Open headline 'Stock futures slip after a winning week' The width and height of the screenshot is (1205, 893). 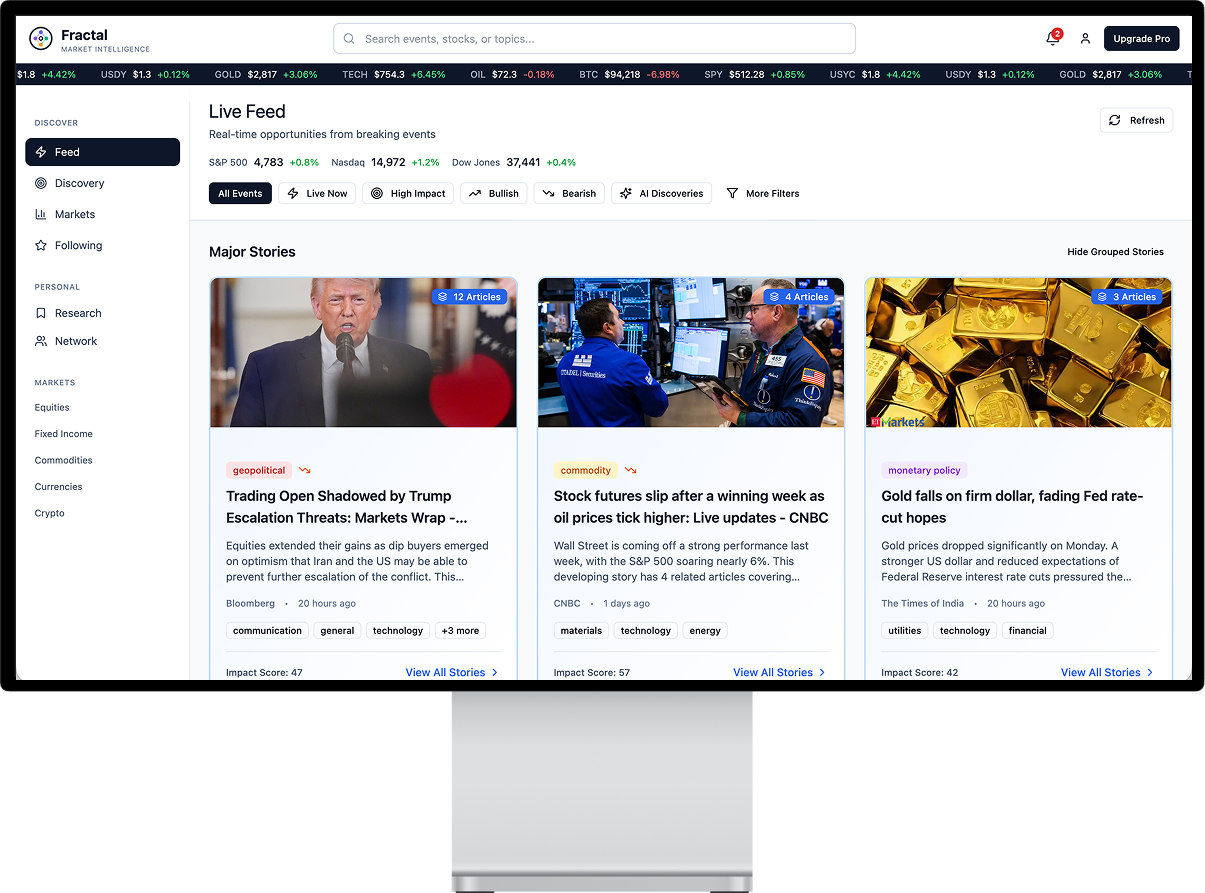[691, 507]
